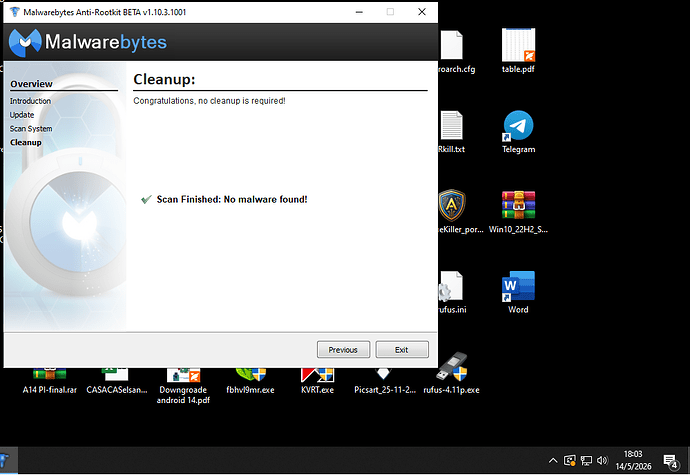This screenshot has height=476, width=690.
Task: Click the Malwarebytes logo in header
Action: (x=88, y=42)
